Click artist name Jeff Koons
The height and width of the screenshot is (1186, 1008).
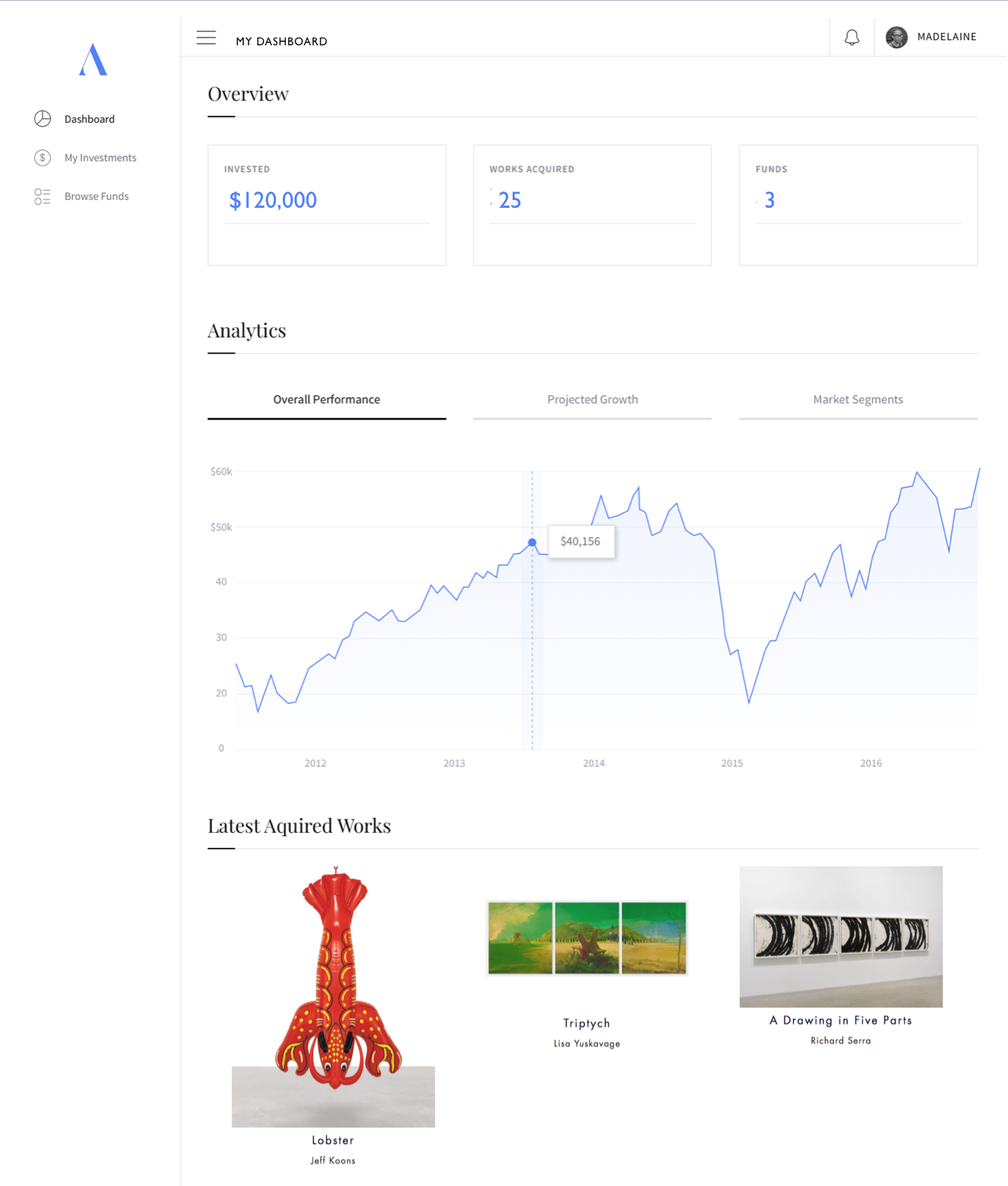click(333, 1160)
